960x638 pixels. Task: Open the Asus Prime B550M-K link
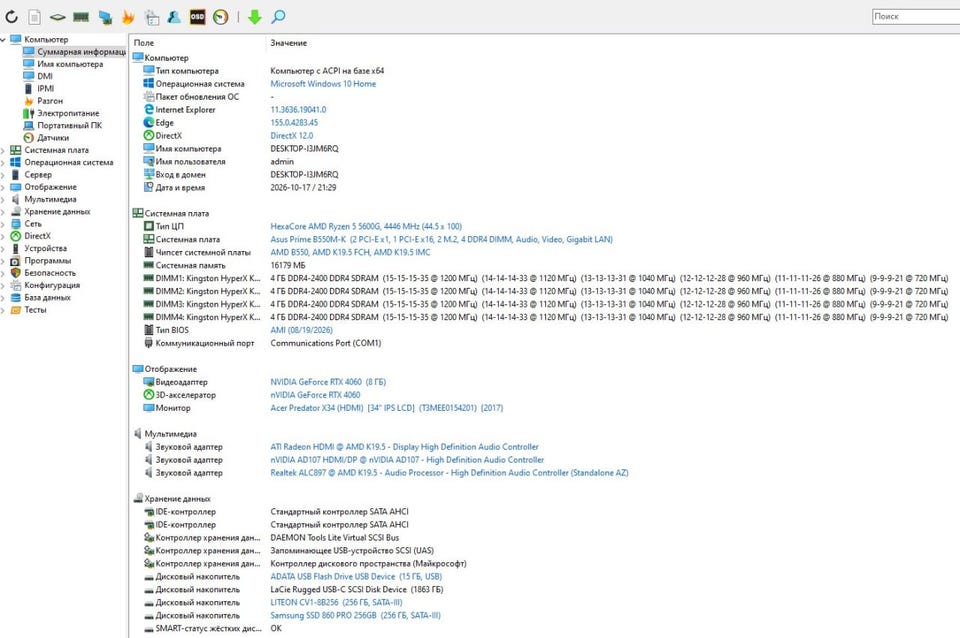[x=441, y=239]
